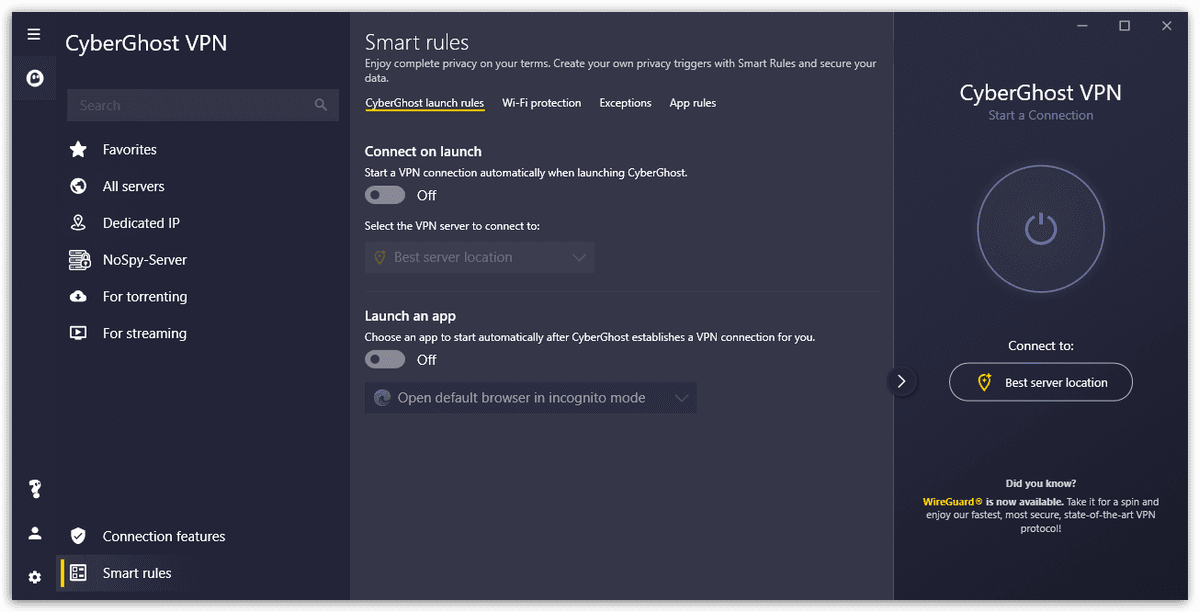The image size is (1200, 612).
Task: Click the WireGuard link in the tip
Action: [x=952, y=502]
